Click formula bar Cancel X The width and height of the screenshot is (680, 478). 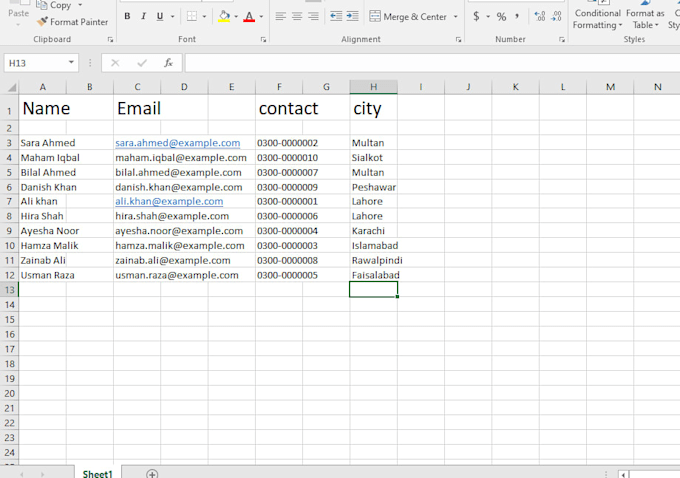[x=115, y=63]
